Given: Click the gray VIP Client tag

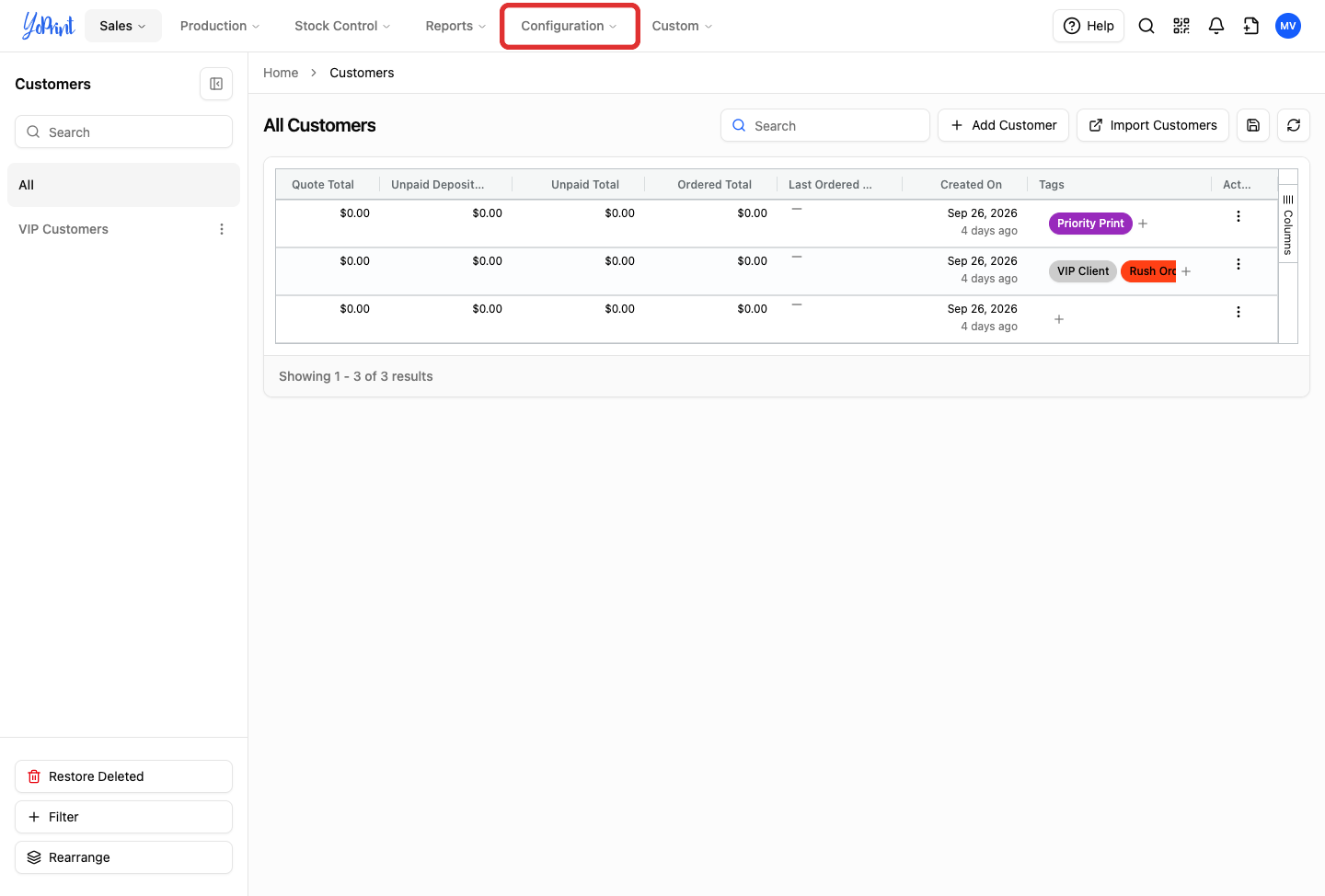Looking at the screenshot, I should (x=1083, y=271).
